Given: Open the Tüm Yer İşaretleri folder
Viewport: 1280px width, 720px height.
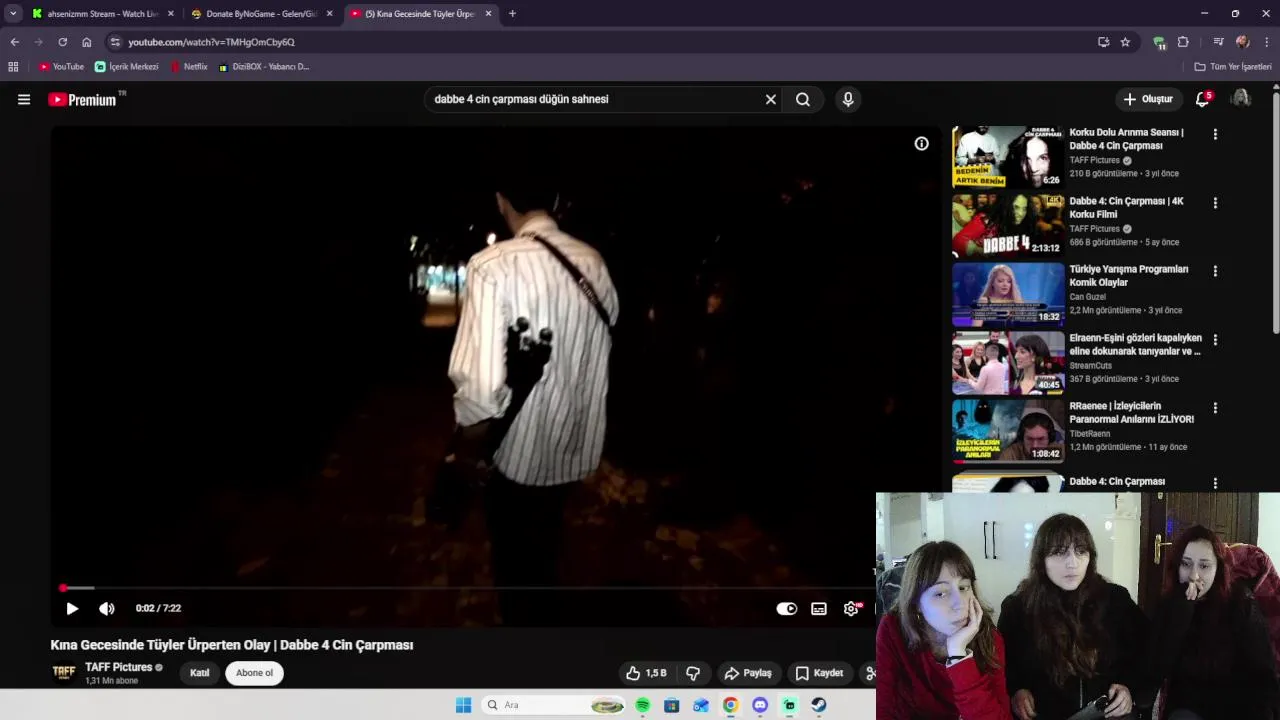Looking at the screenshot, I should (1233, 67).
